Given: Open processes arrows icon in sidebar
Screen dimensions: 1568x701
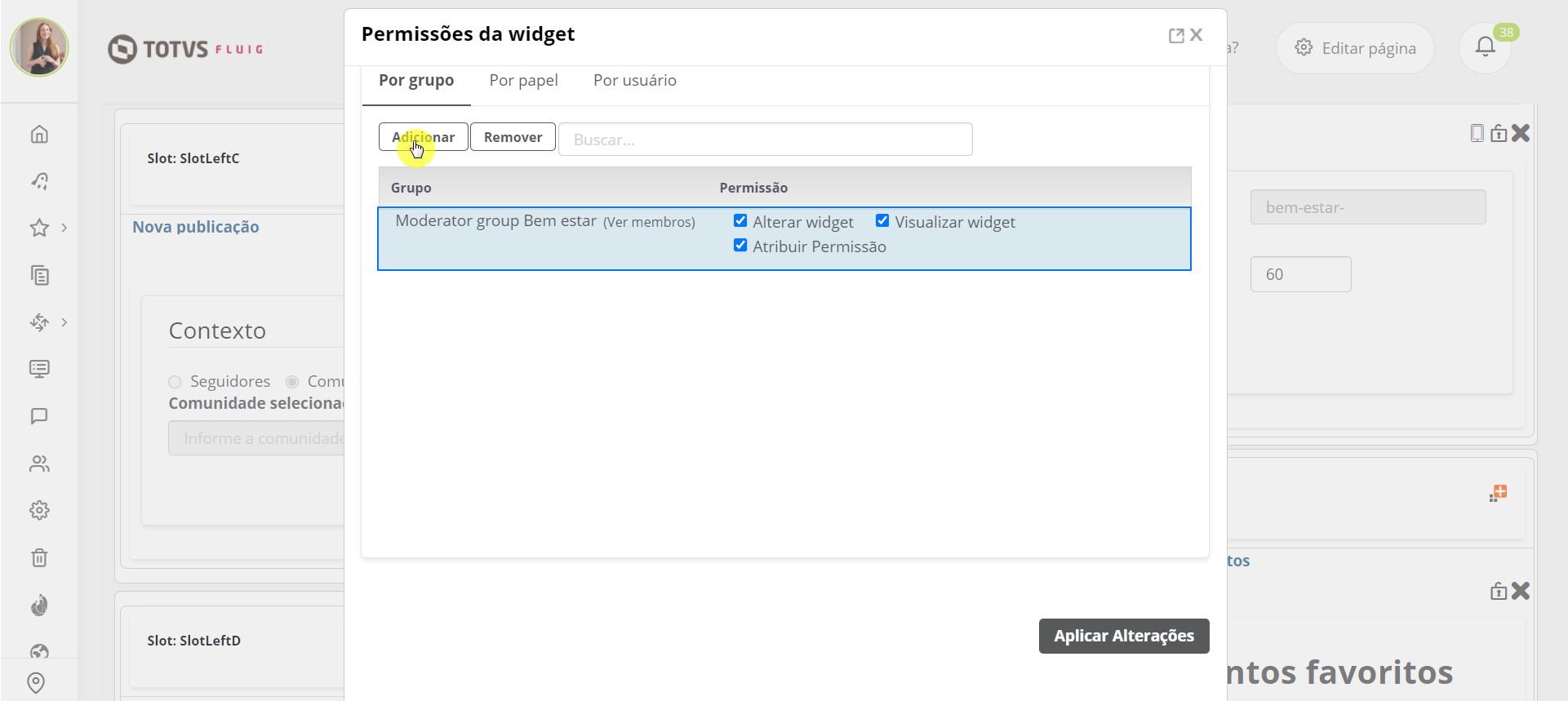Looking at the screenshot, I should click(x=39, y=322).
